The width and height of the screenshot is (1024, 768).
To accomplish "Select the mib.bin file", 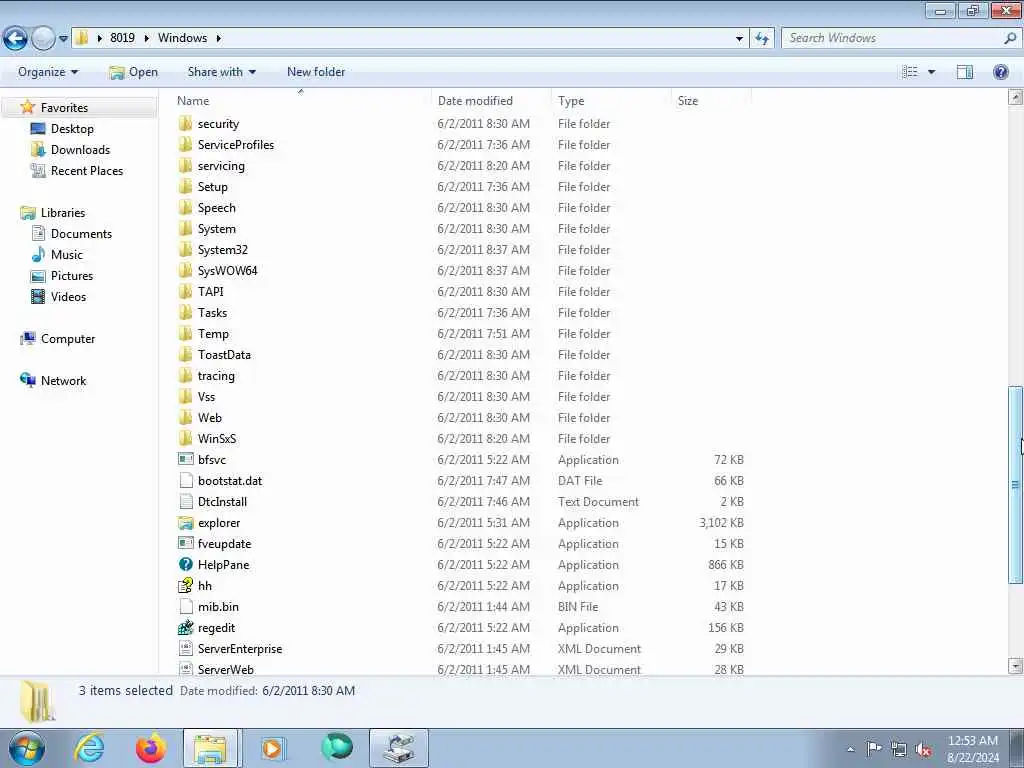I will [218, 607].
